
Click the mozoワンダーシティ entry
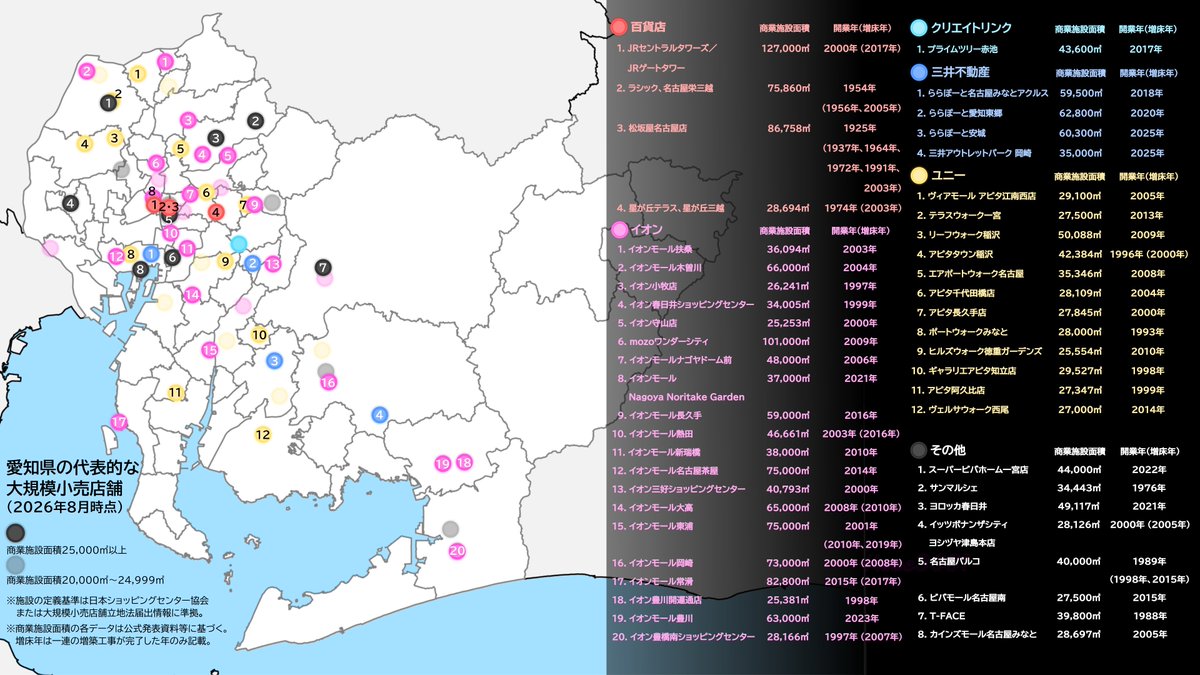click(x=664, y=341)
